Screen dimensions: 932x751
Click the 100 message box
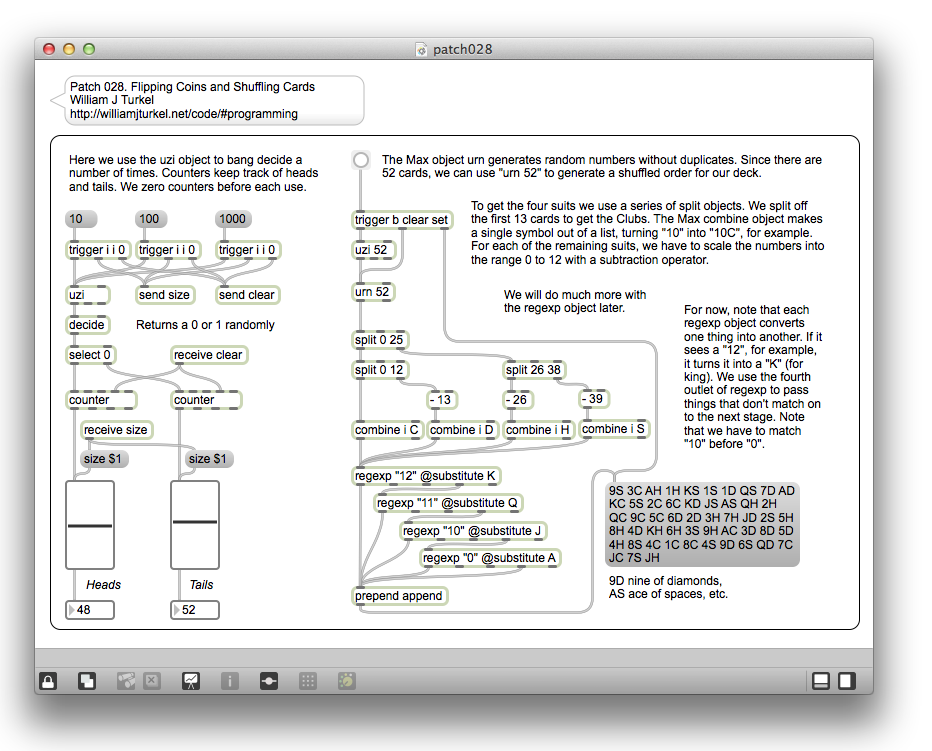(x=149, y=219)
